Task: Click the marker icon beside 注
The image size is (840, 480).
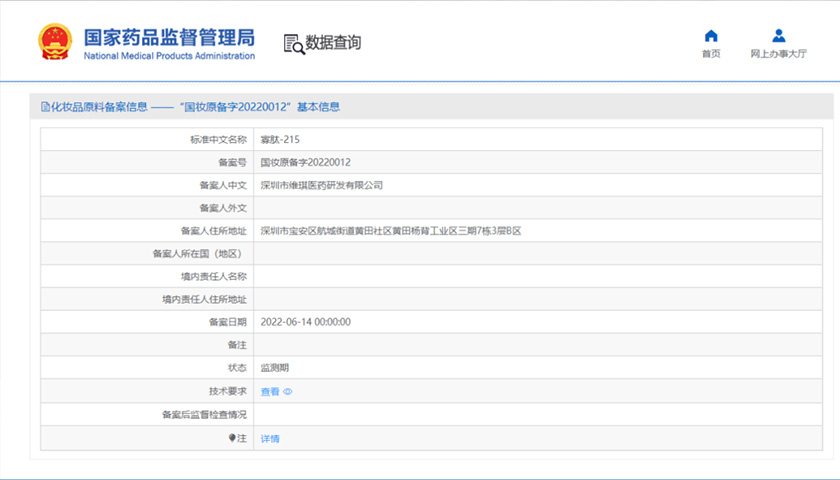Action: [x=232, y=438]
